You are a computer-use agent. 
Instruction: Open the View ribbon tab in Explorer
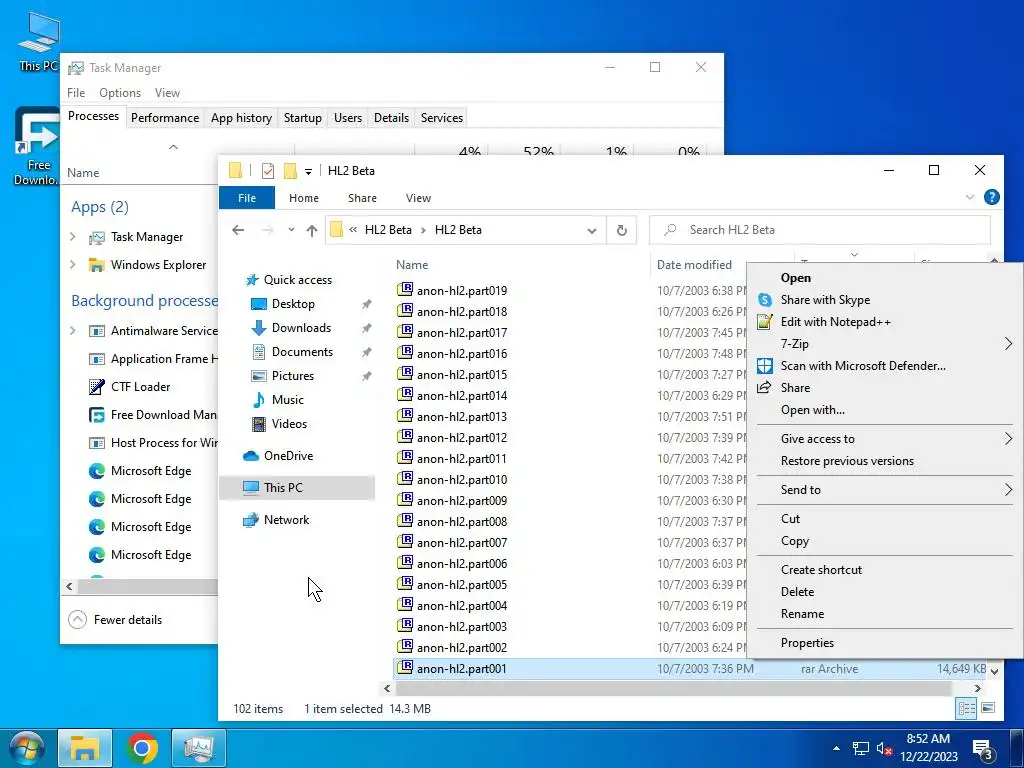(x=418, y=198)
